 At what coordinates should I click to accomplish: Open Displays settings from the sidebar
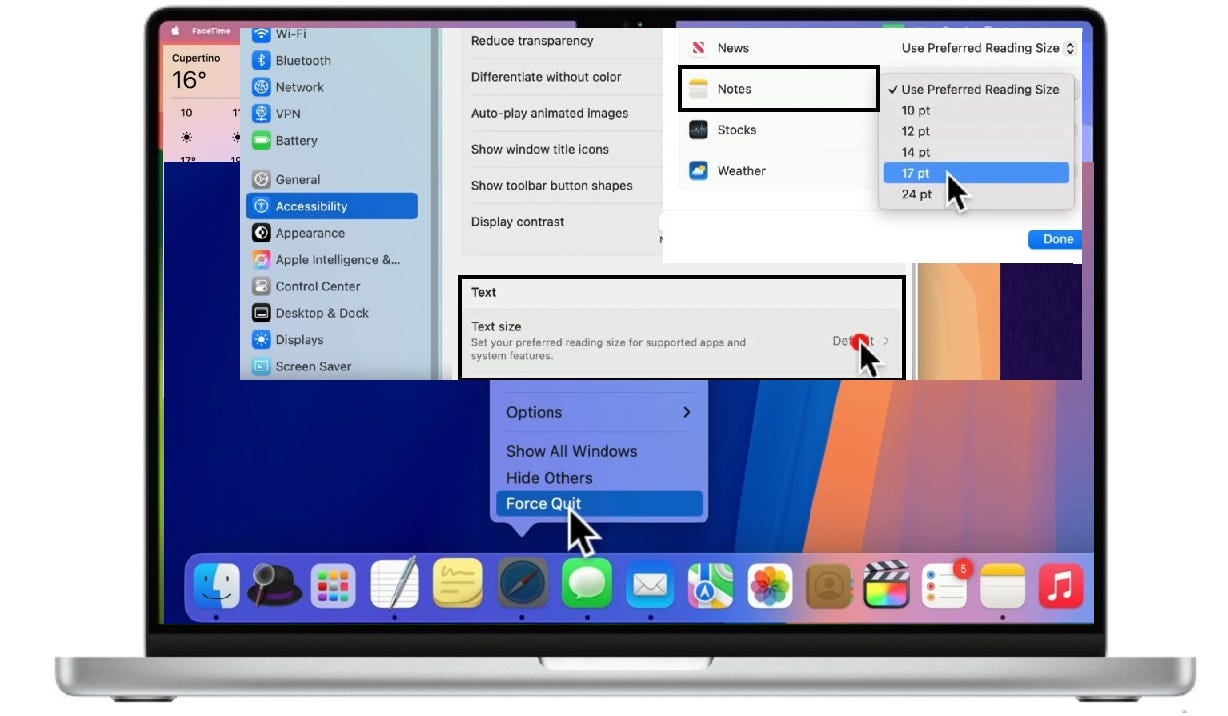tap(298, 339)
